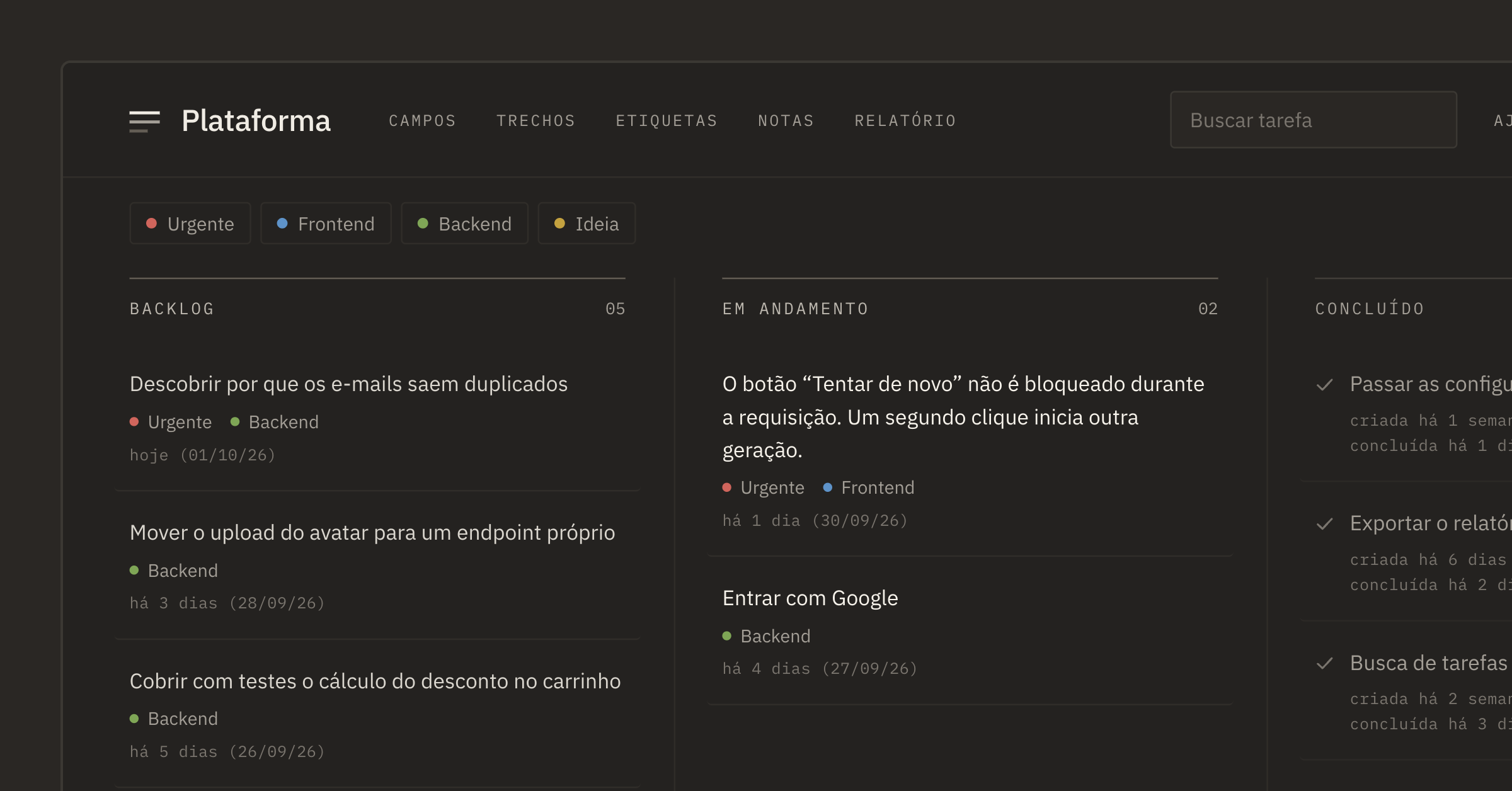Click the Concluído column header
The image size is (1512, 791).
[1370, 309]
